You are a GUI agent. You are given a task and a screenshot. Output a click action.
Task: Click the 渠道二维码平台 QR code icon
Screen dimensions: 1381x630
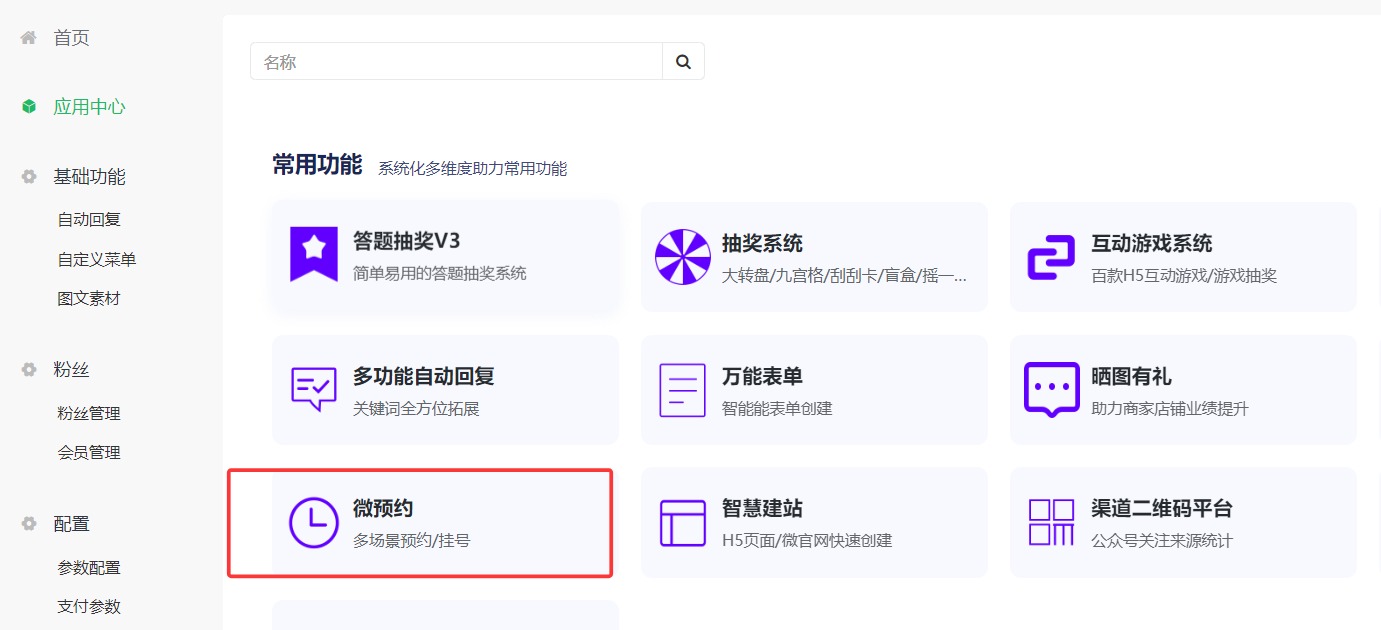pyautogui.click(x=1051, y=522)
